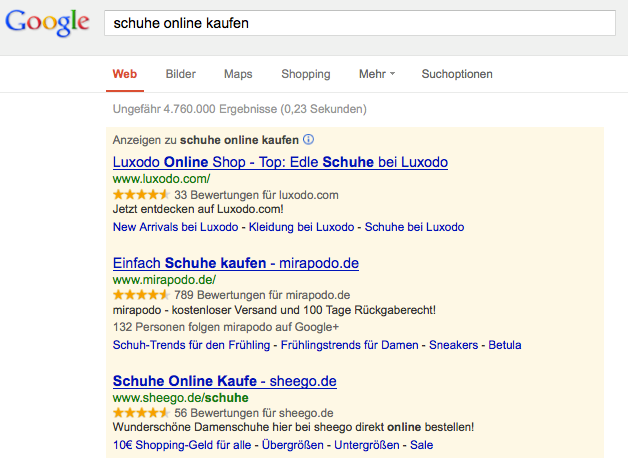Open Suchoptionen search tools
The image size is (628, 465).
point(457,74)
